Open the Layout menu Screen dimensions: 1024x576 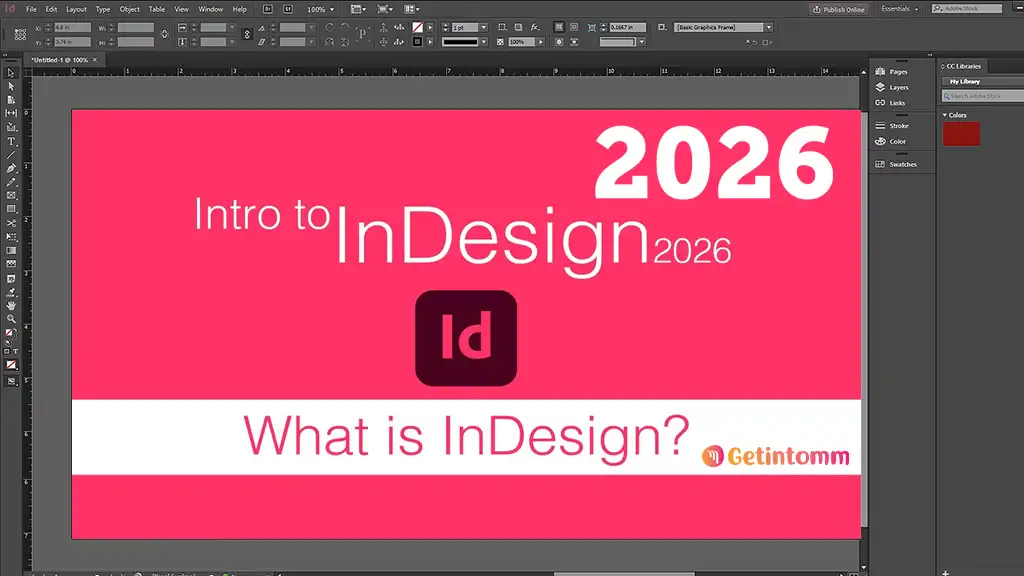(76, 9)
